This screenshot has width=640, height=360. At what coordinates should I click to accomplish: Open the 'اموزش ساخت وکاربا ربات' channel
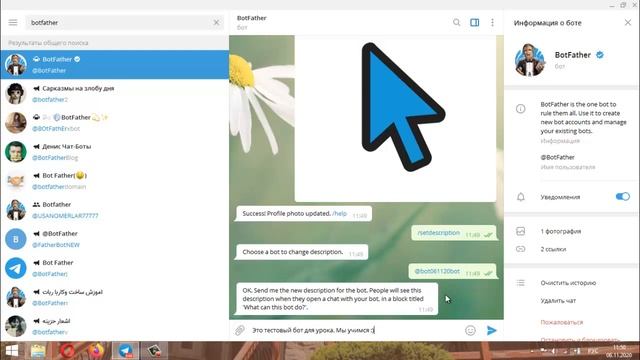[115, 297]
